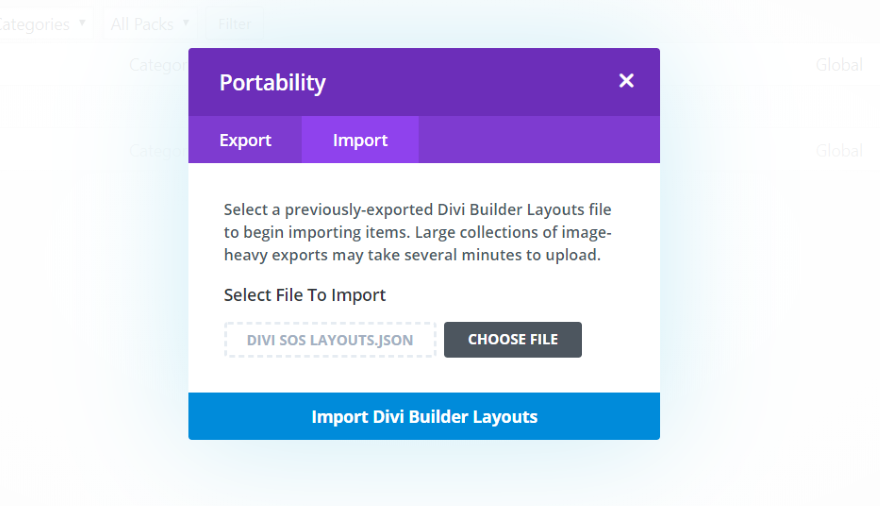Select the Import tab
Image resolution: width=880 pixels, height=506 pixels.
pos(360,140)
